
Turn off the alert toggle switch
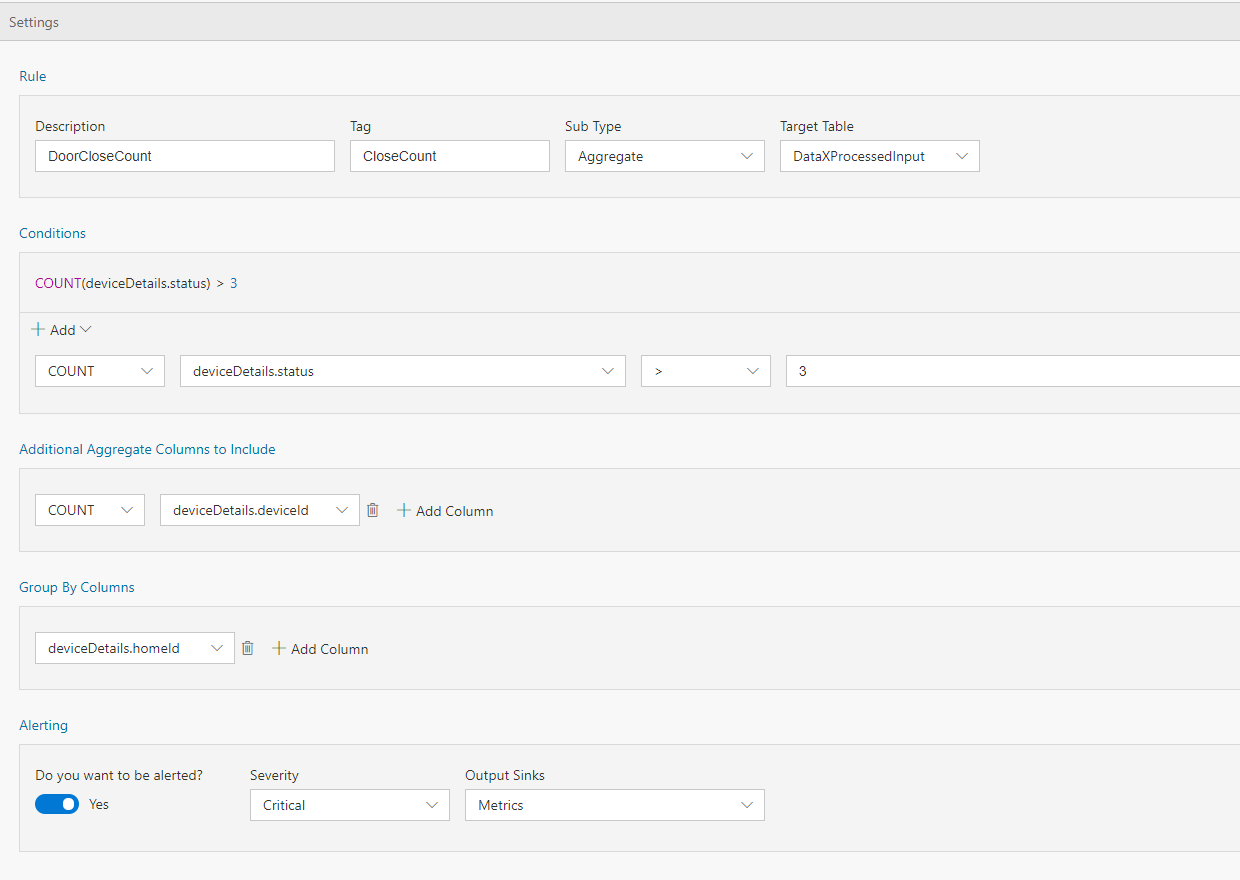pyautogui.click(x=57, y=804)
